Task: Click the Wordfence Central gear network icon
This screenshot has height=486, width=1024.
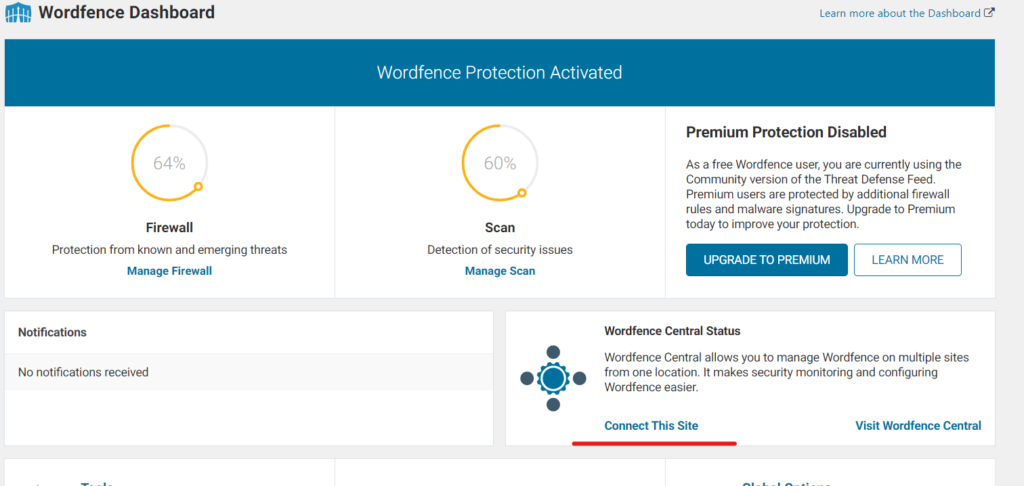Action: click(x=553, y=378)
